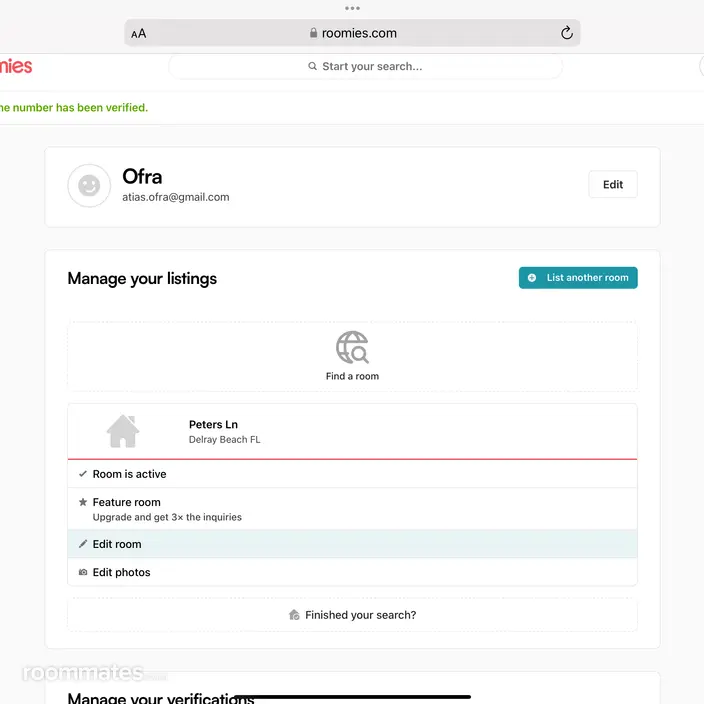The width and height of the screenshot is (704, 704).
Task: Click the Delray Beach FL text
Action: (x=224, y=440)
